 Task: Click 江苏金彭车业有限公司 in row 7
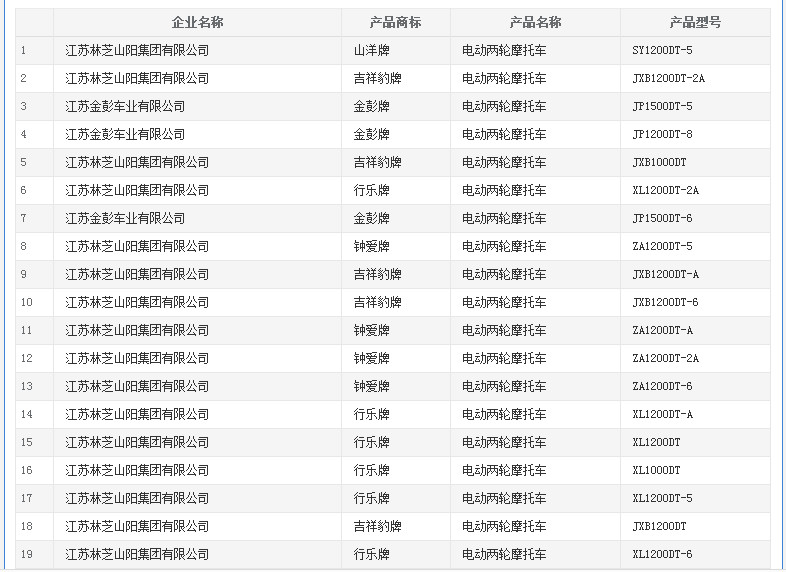tap(125, 218)
